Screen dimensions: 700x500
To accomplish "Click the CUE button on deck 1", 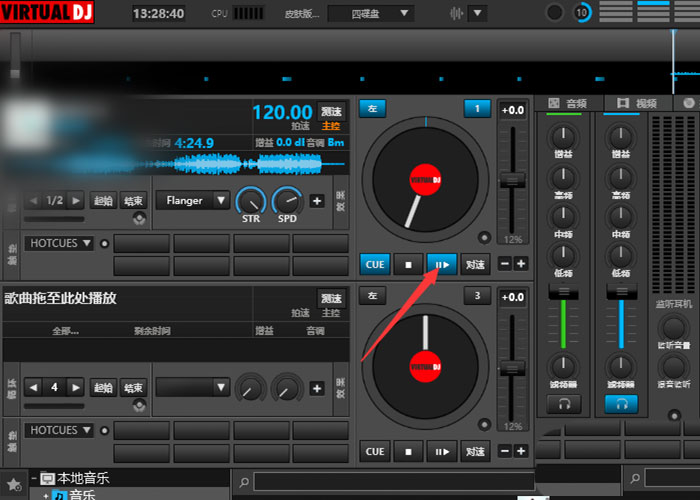I will tap(375, 265).
